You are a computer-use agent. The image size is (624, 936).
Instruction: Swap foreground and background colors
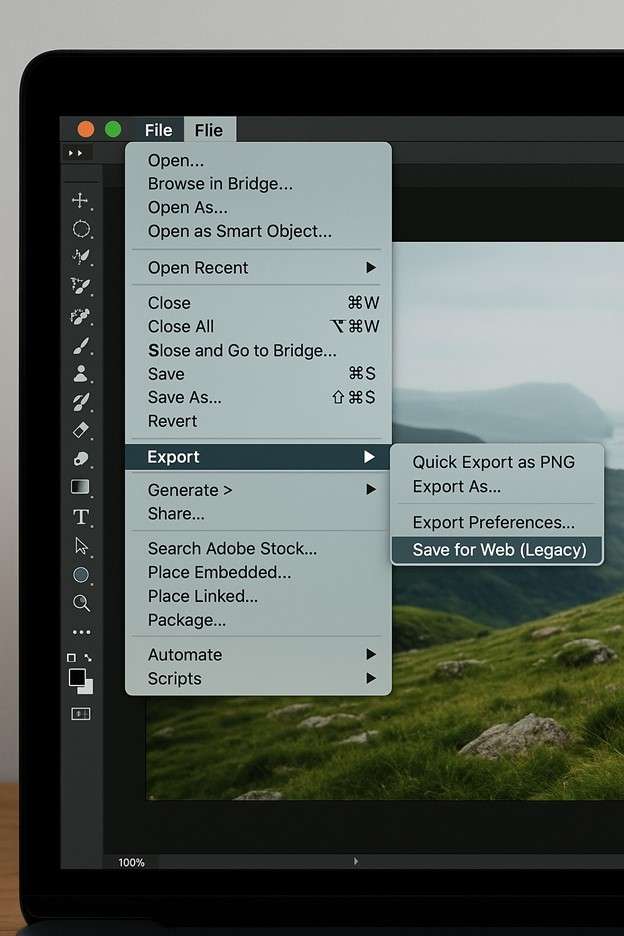tap(88, 657)
